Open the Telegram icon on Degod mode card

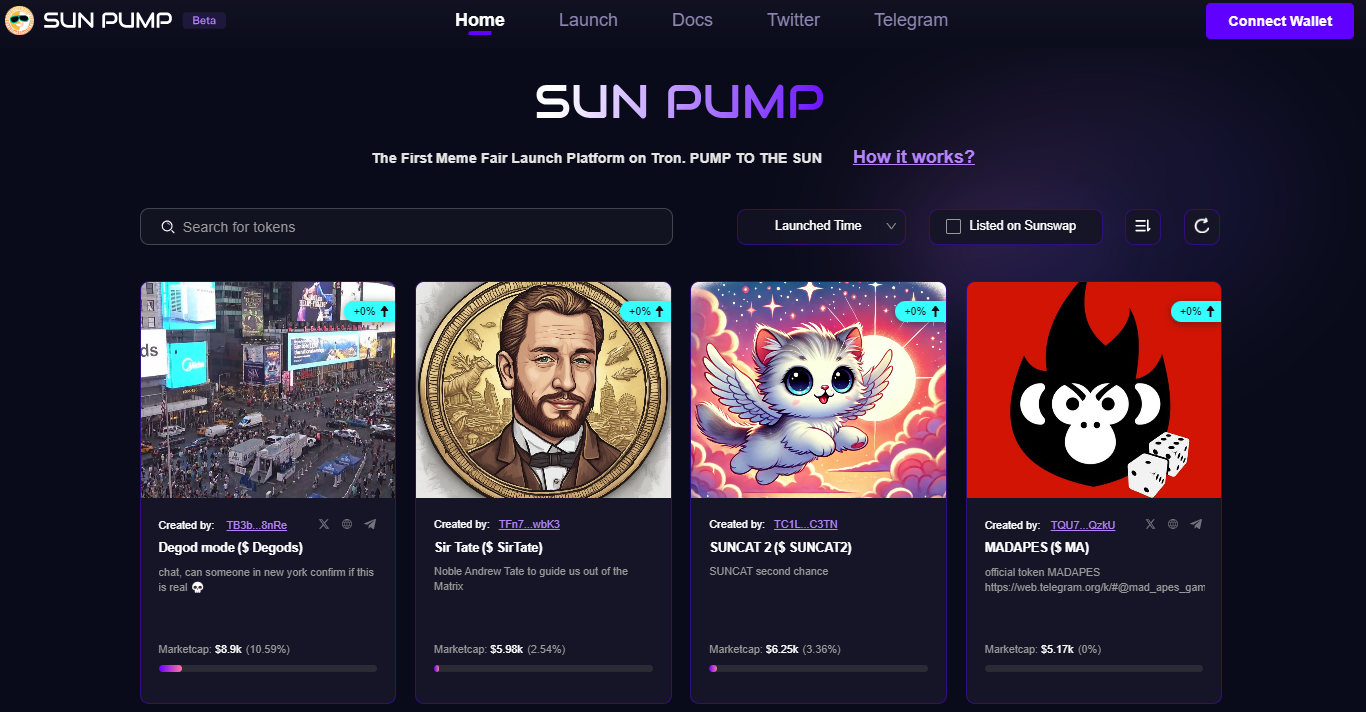[370, 524]
